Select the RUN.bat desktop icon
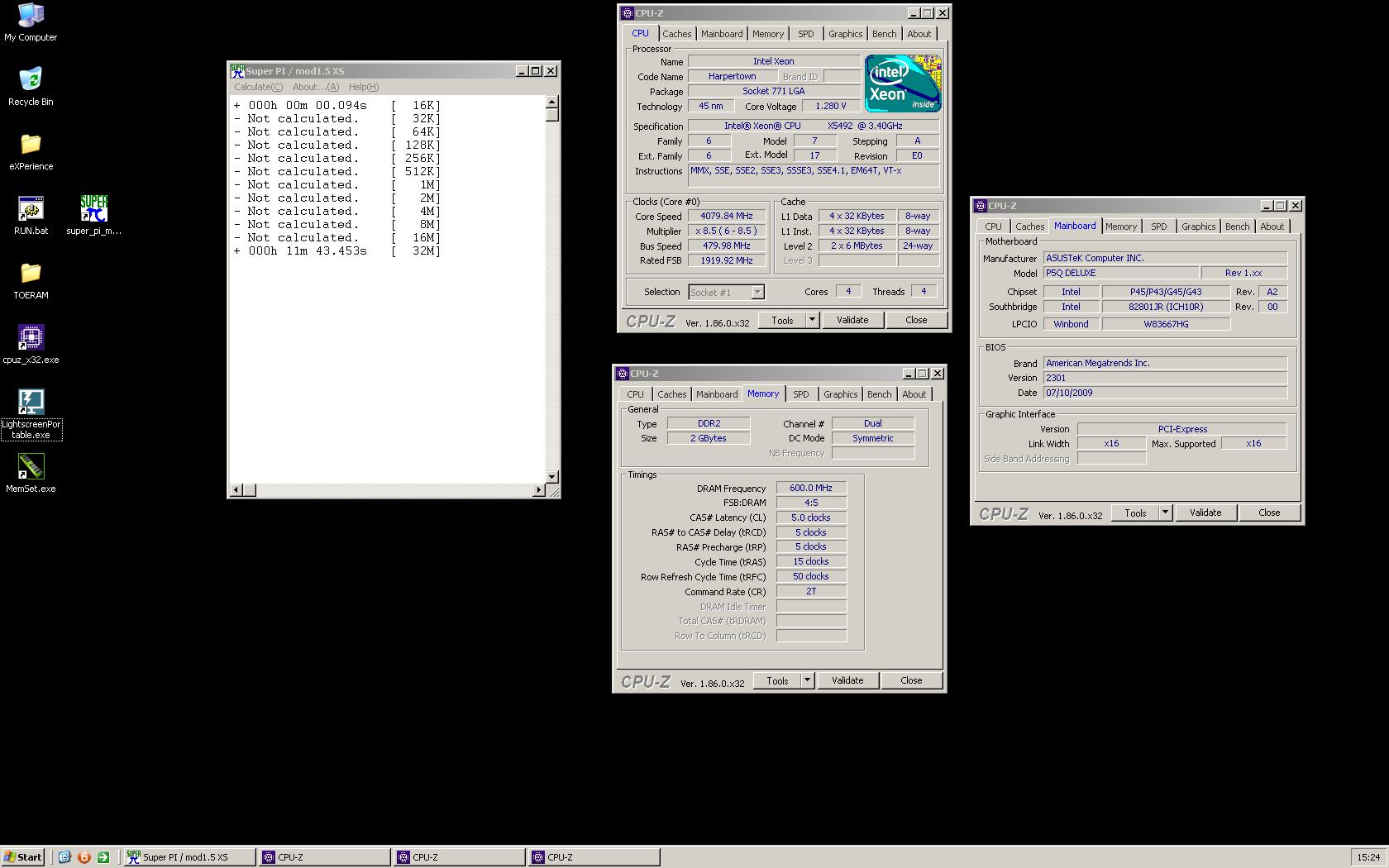The image size is (1389, 868). [x=31, y=216]
